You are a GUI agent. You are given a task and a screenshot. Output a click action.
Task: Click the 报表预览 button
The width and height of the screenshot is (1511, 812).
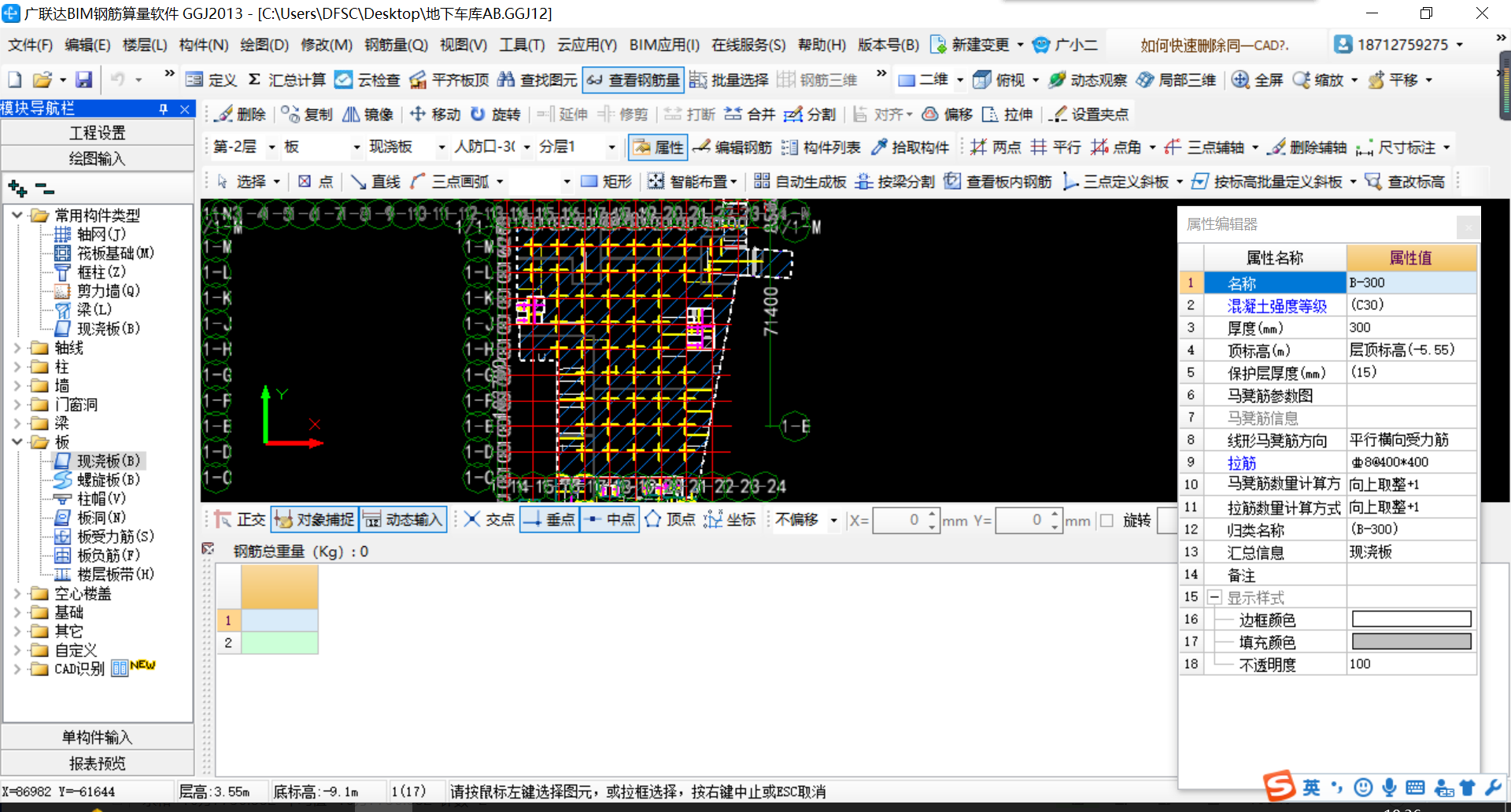click(98, 762)
